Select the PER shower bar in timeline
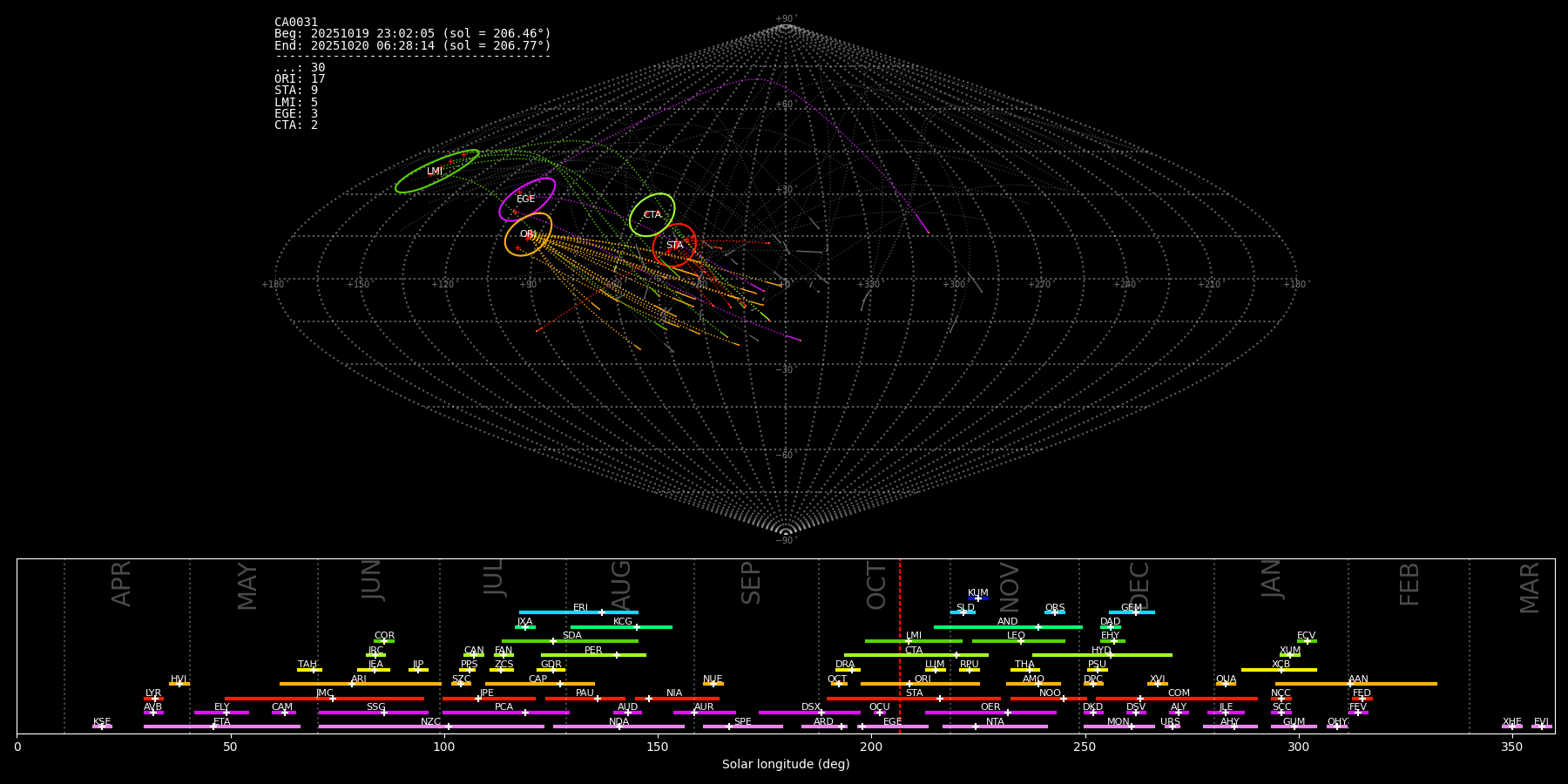 [593, 655]
